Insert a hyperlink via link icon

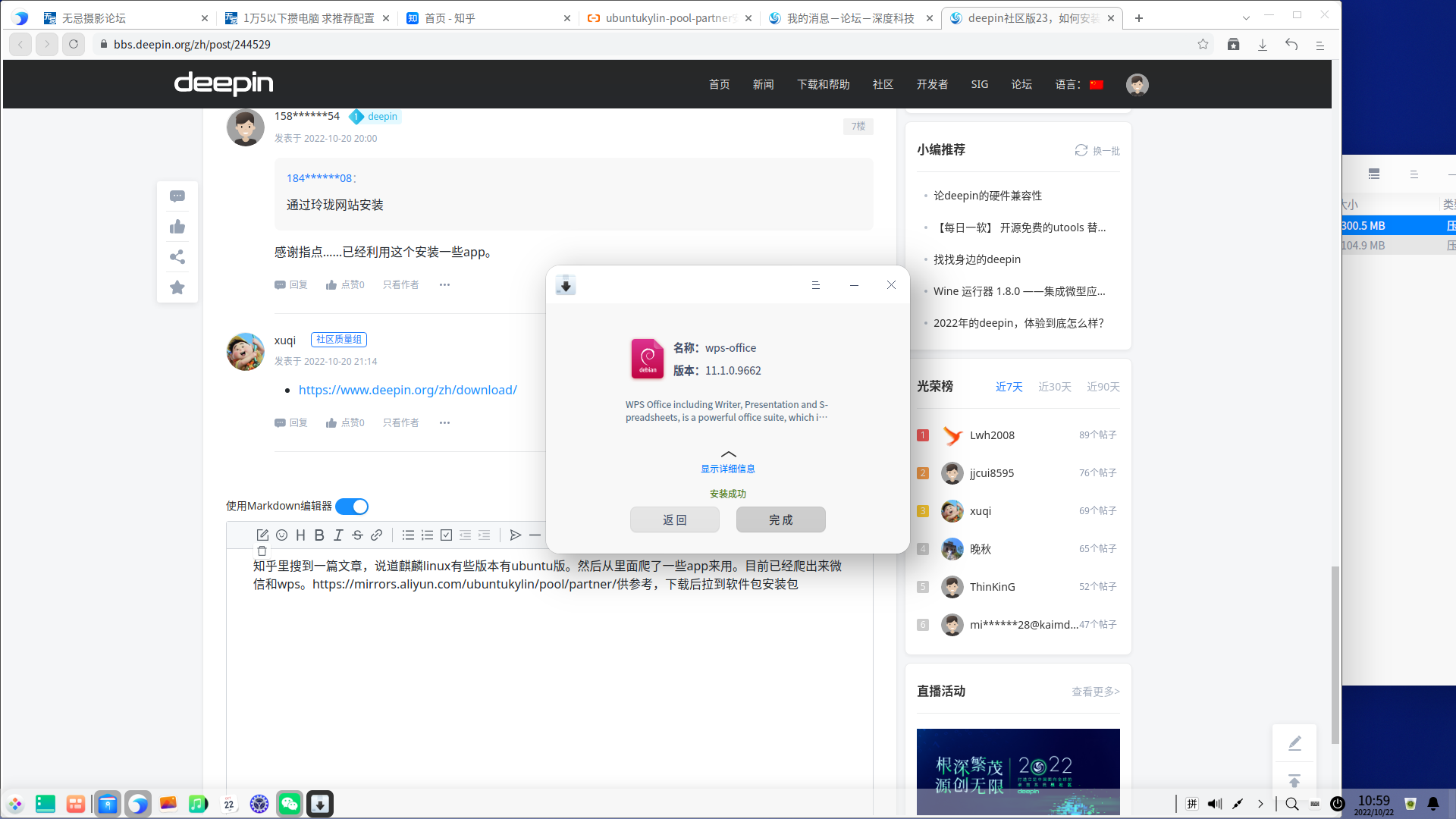tap(376, 535)
